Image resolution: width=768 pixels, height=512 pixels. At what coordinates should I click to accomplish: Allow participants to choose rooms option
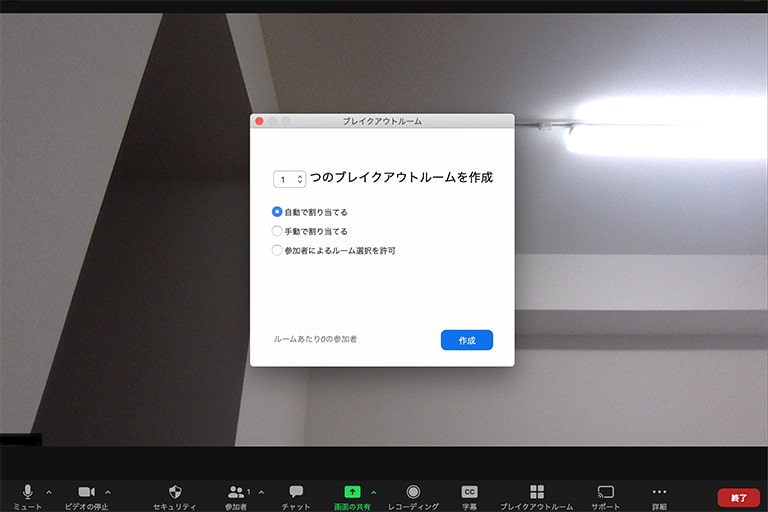[x=277, y=250]
